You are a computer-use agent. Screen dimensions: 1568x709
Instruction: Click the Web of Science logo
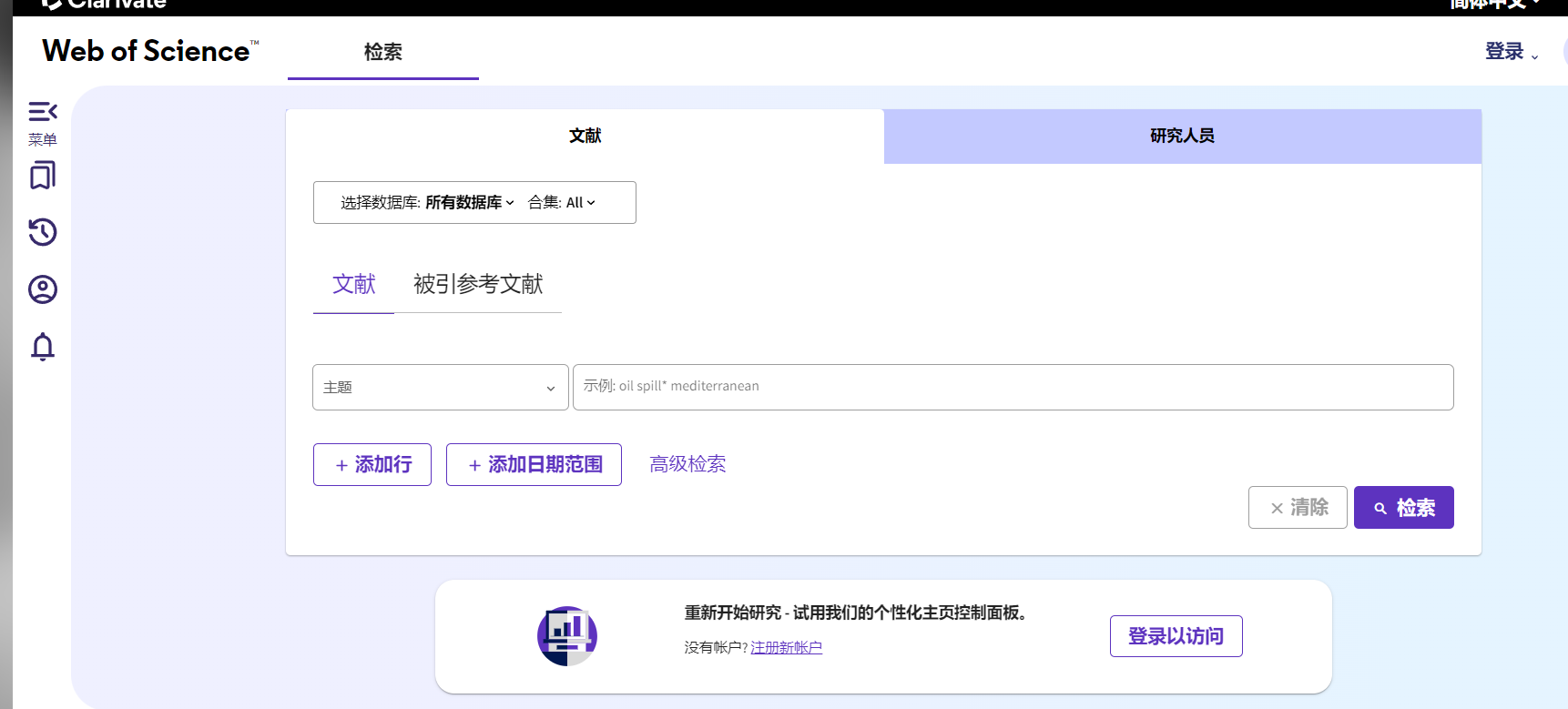pos(150,51)
